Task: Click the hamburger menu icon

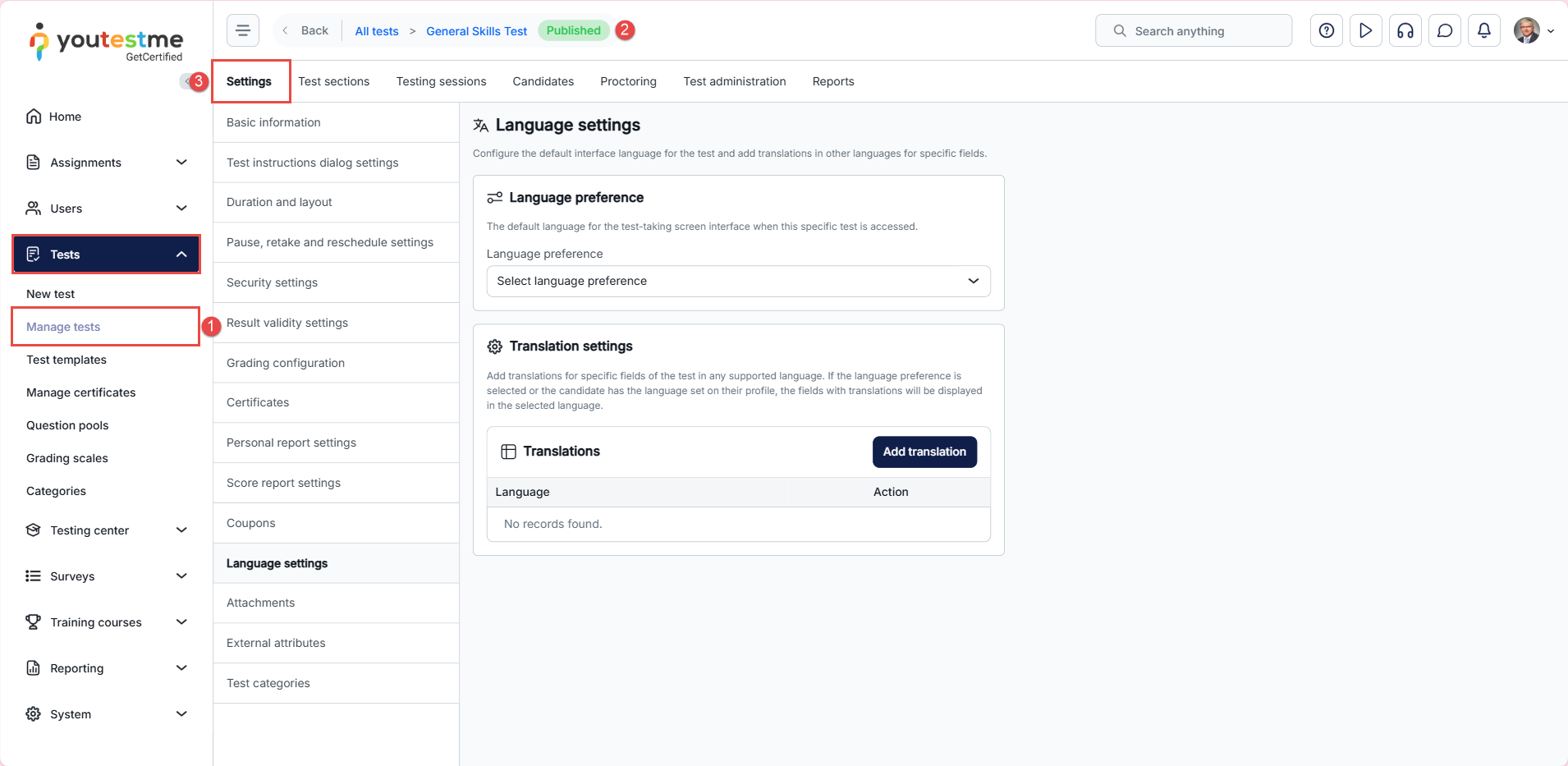Action: point(243,30)
